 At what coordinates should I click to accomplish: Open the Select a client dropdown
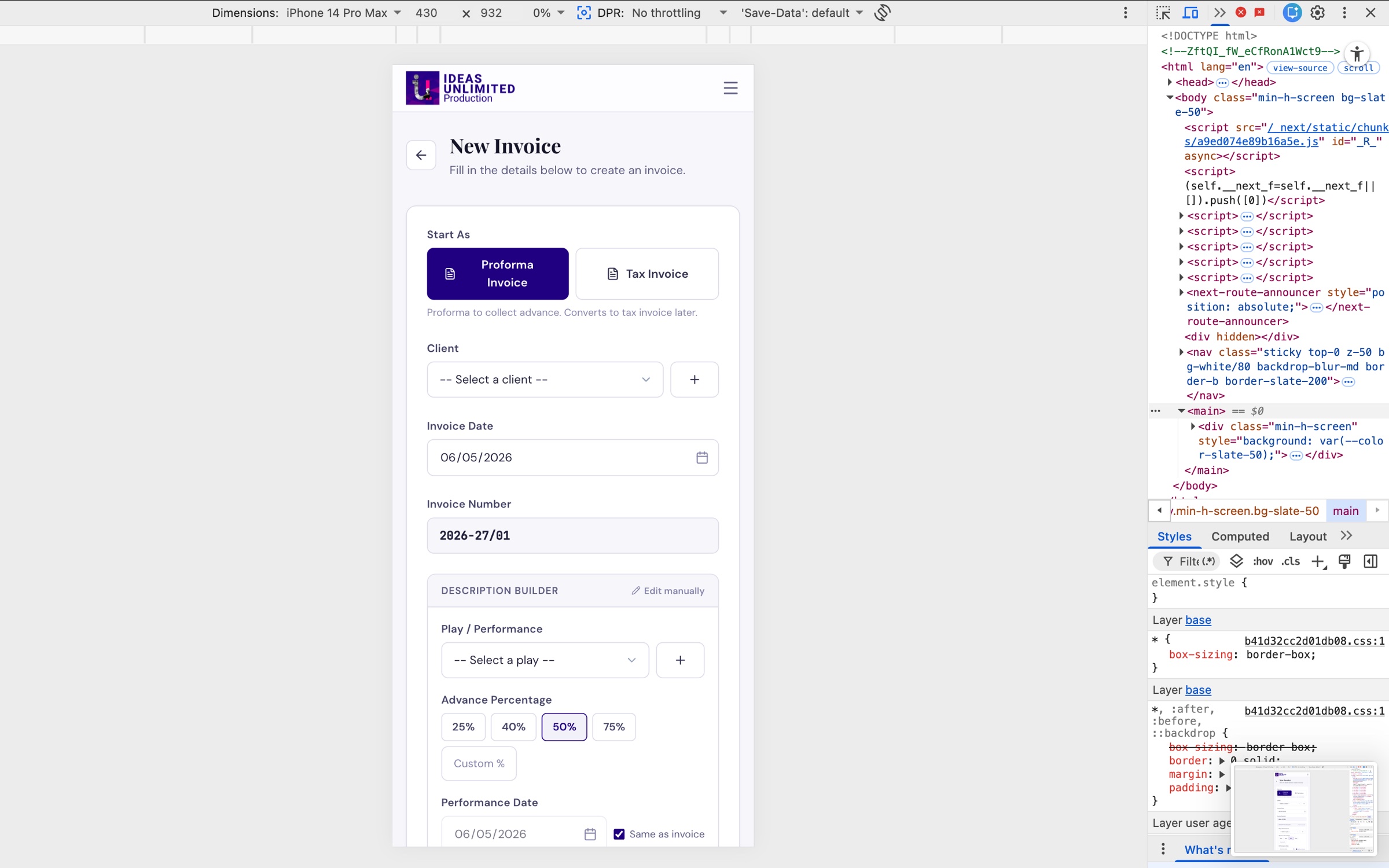545,380
